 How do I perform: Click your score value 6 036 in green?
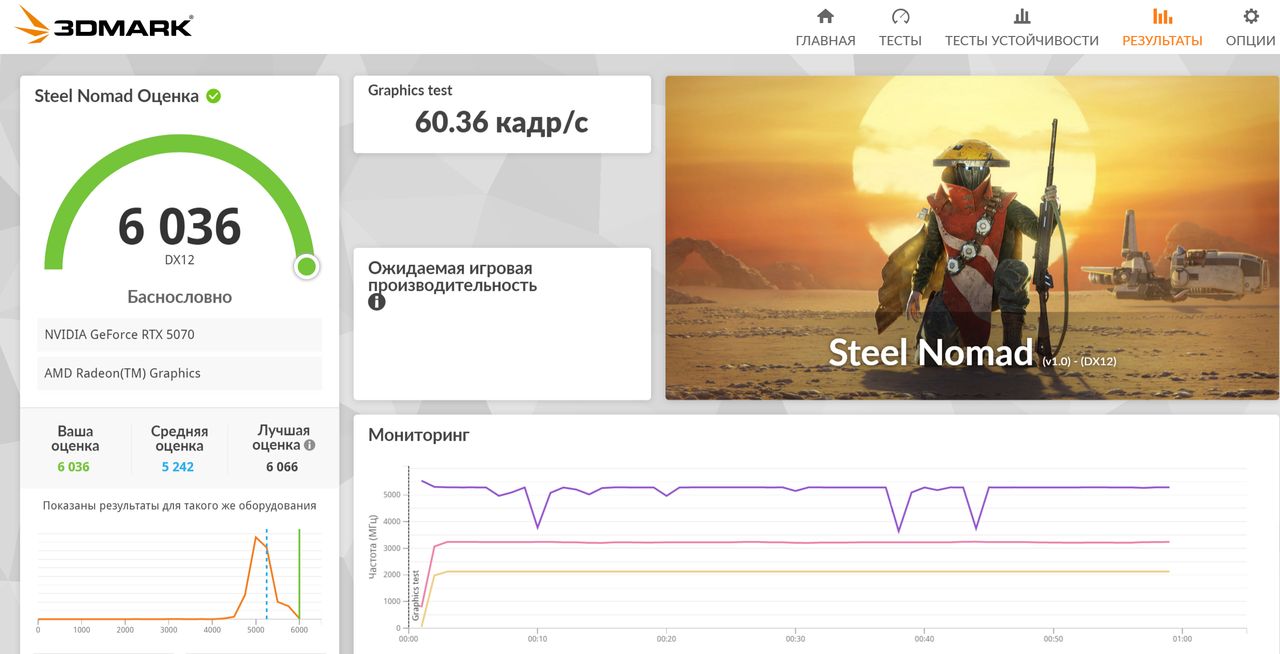pos(73,467)
